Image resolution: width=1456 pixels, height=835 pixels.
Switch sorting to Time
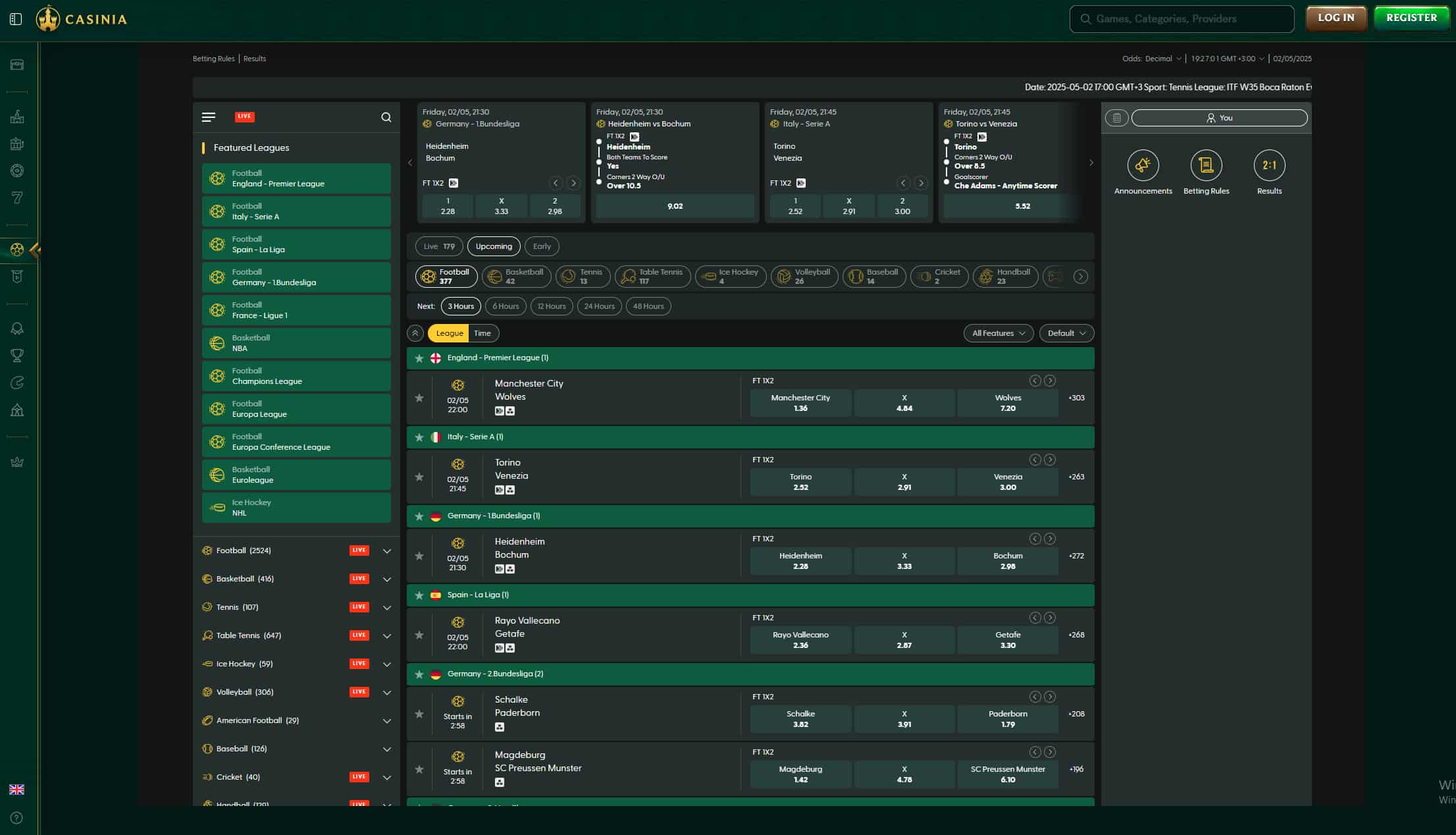pos(482,333)
